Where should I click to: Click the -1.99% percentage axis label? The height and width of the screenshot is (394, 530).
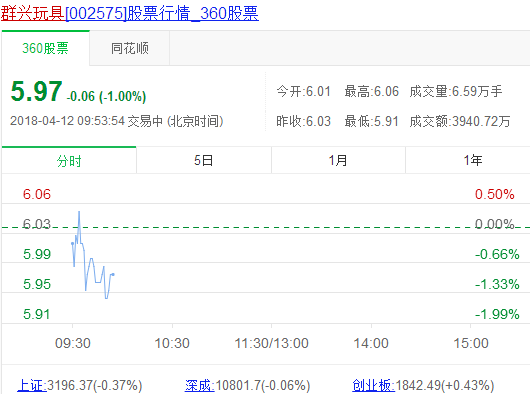[497, 314]
